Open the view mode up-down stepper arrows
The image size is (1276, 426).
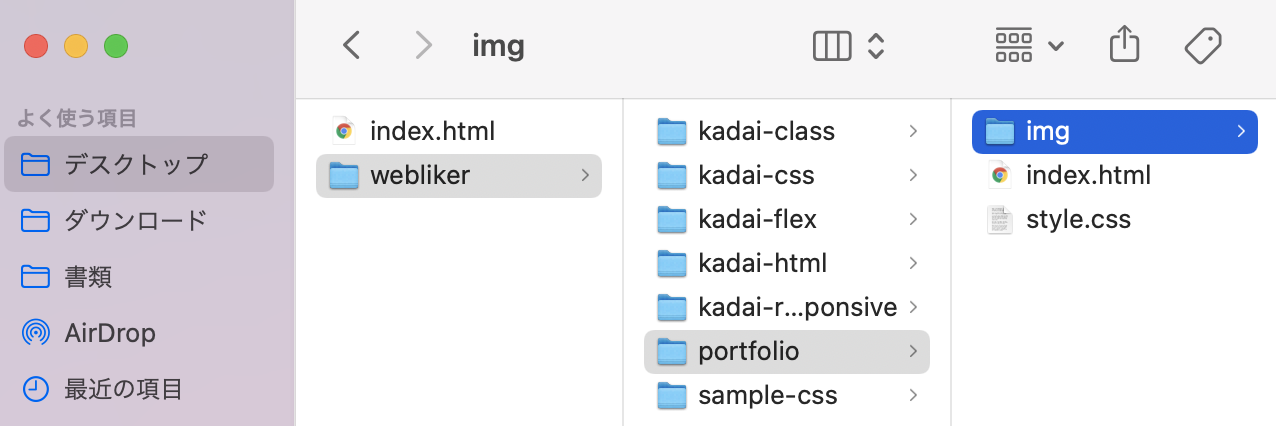click(x=876, y=46)
